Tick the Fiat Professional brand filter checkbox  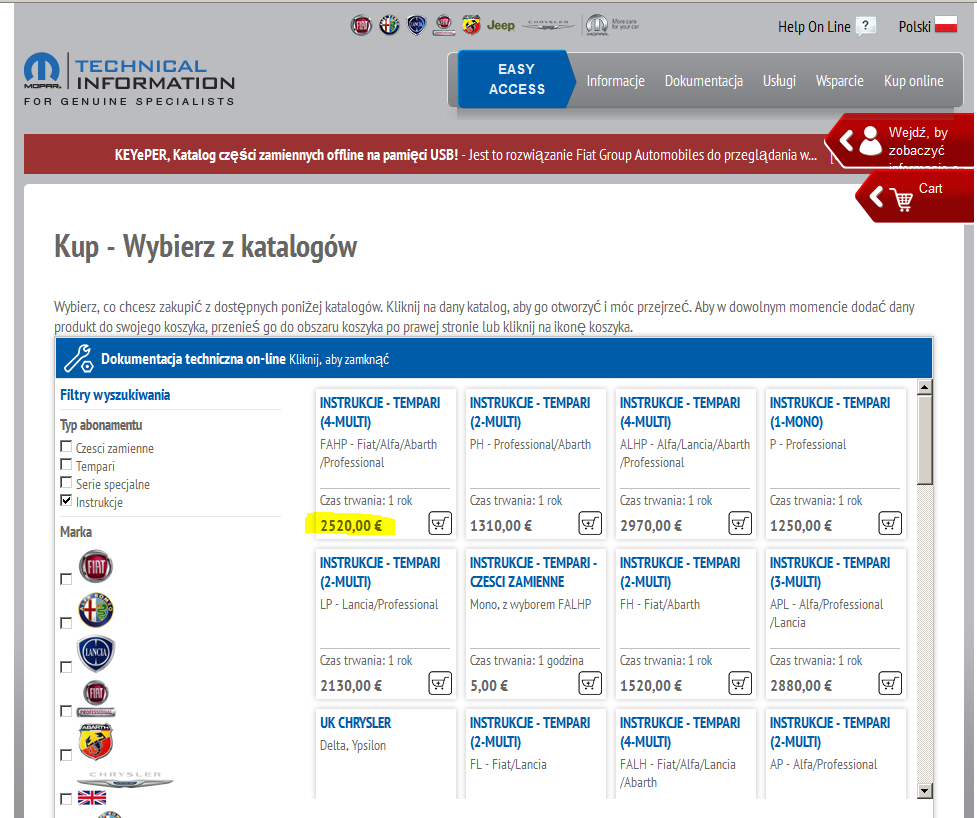[x=66, y=711]
